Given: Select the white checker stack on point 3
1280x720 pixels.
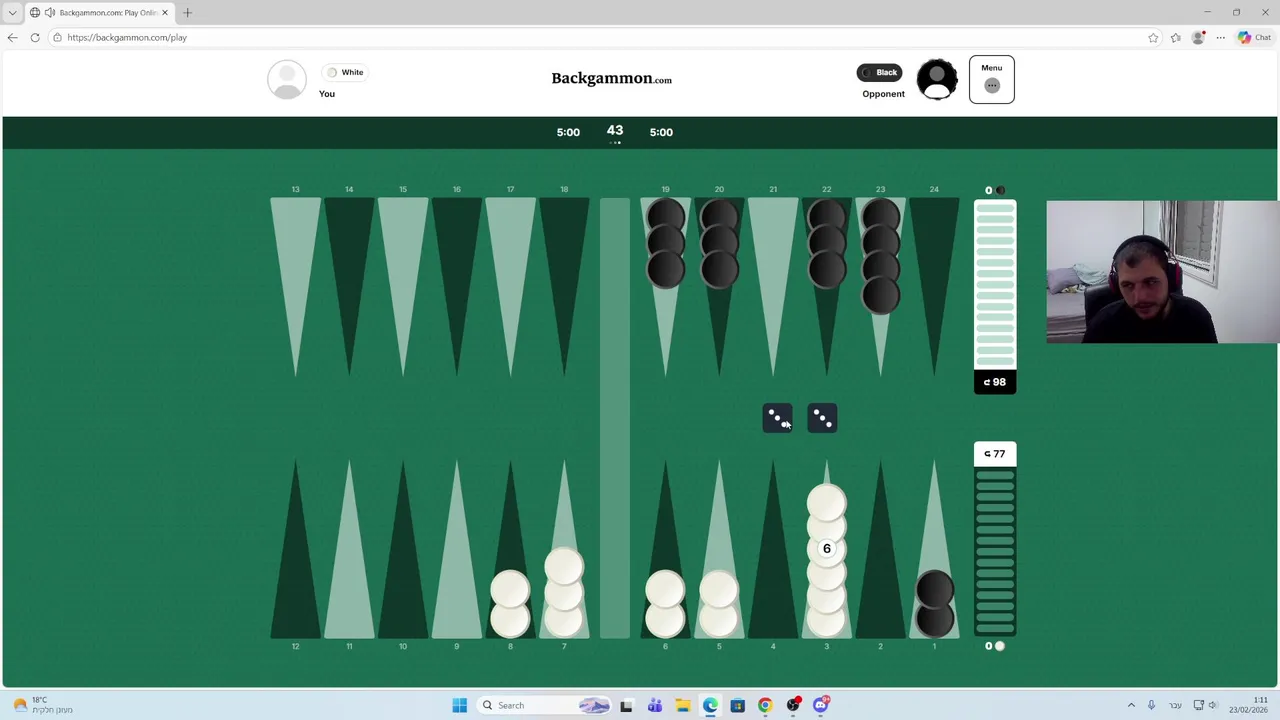Looking at the screenshot, I should click(x=826, y=560).
